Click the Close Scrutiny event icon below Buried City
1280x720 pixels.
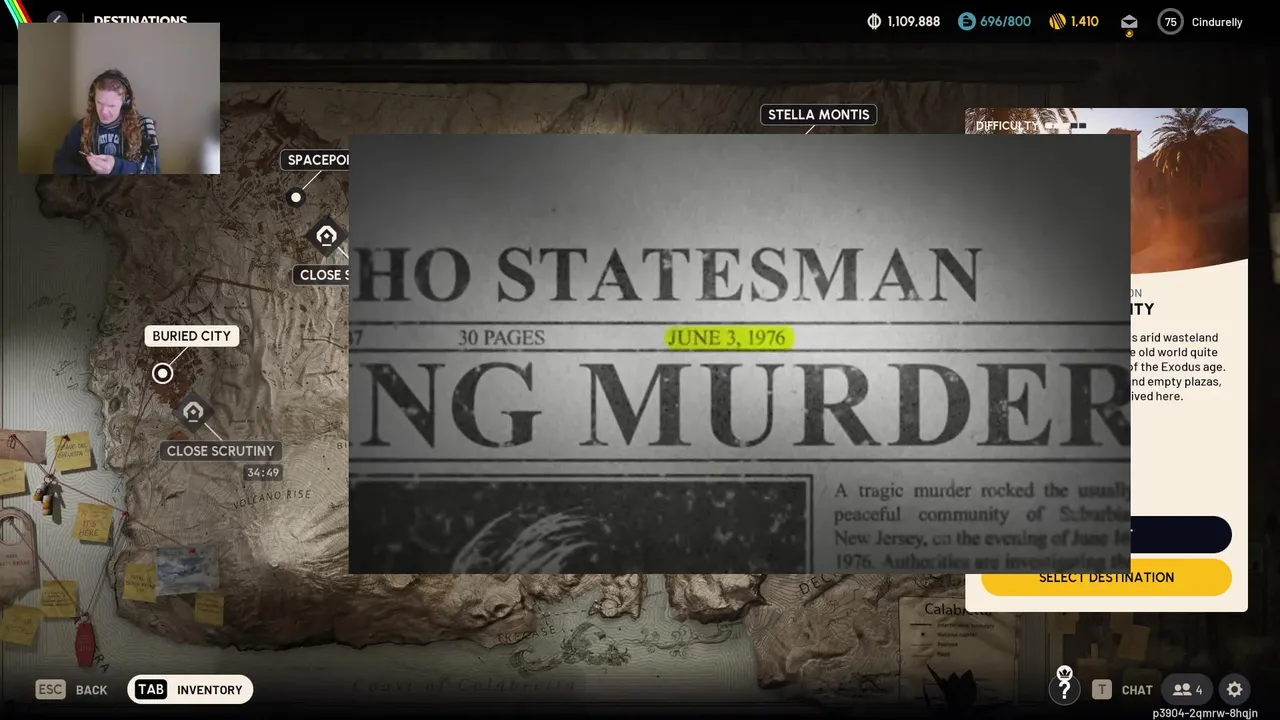(193, 411)
